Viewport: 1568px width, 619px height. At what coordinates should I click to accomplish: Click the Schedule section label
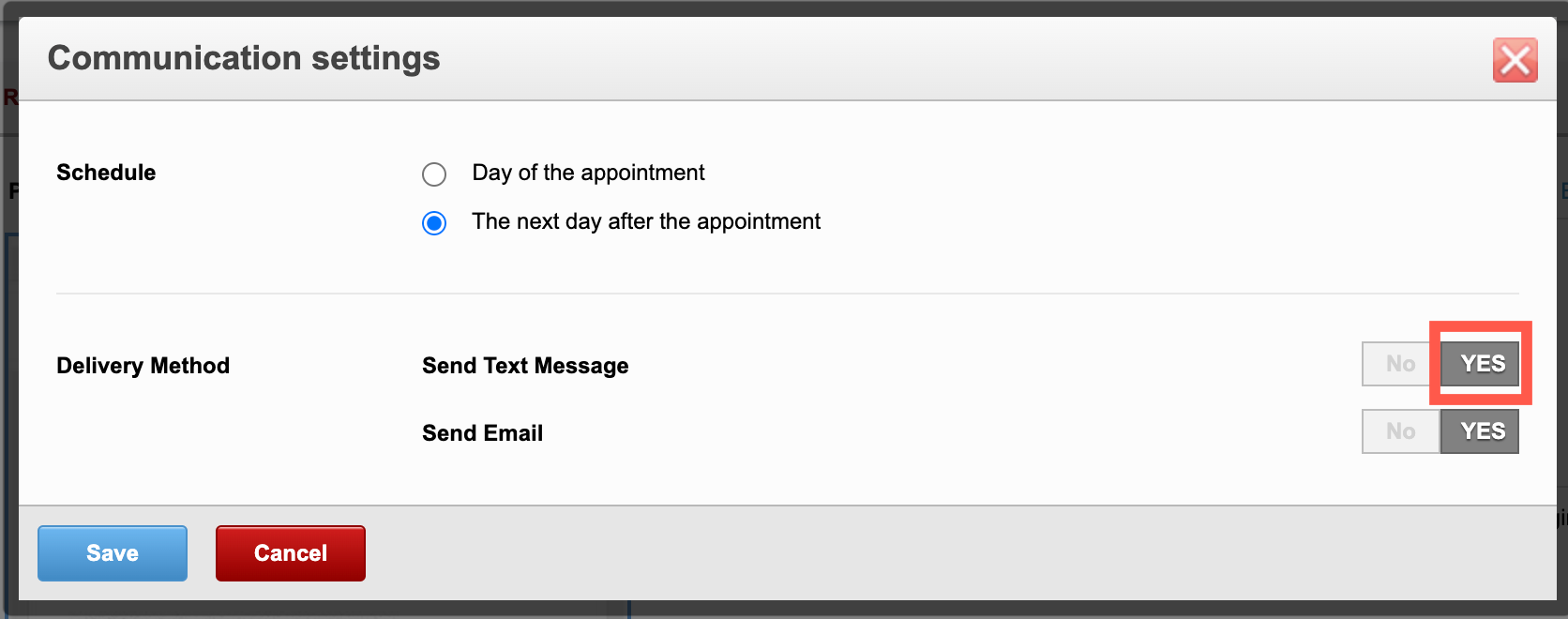tap(106, 173)
